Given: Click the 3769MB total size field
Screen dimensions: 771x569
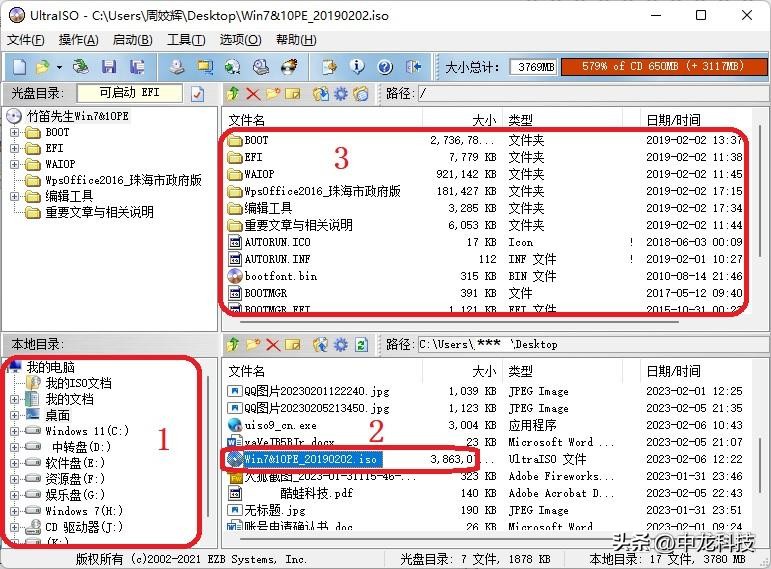Looking at the screenshot, I should click(534, 66).
